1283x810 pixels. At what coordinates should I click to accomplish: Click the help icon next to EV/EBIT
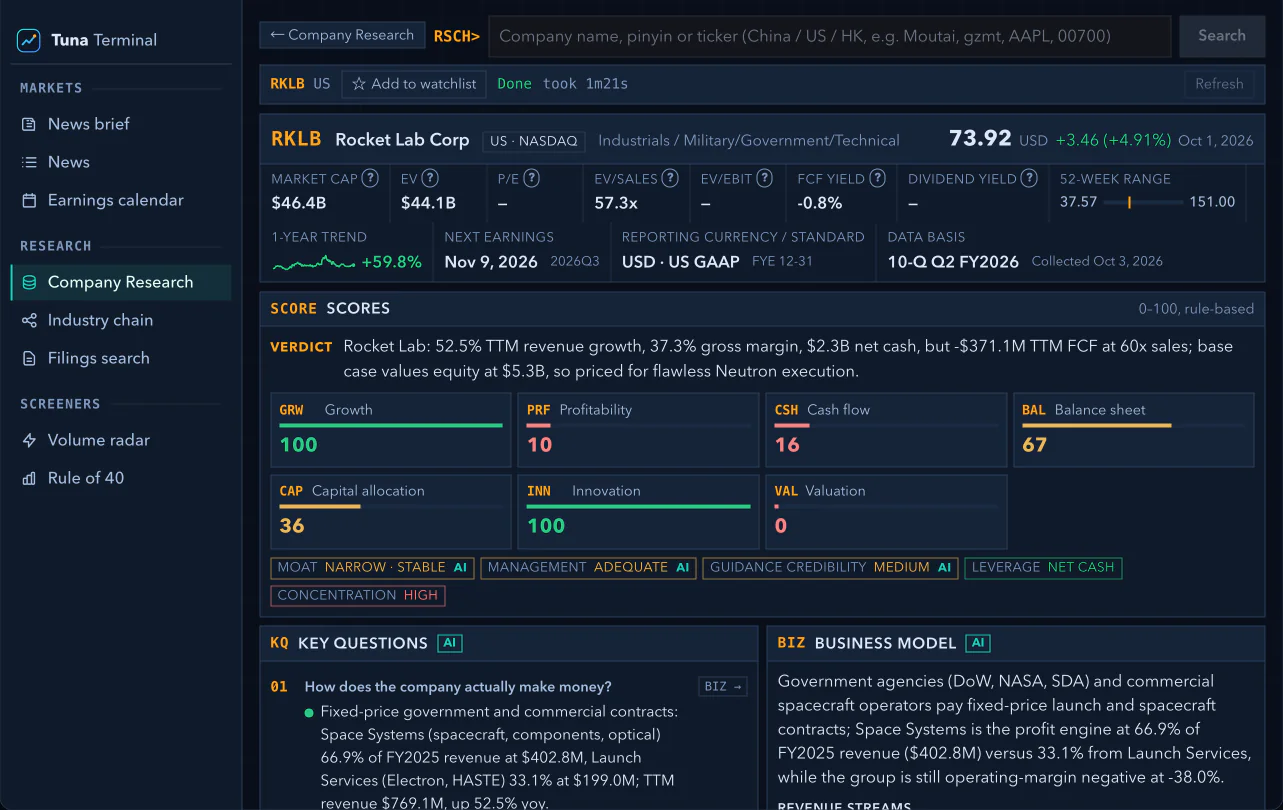pos(765,178)
